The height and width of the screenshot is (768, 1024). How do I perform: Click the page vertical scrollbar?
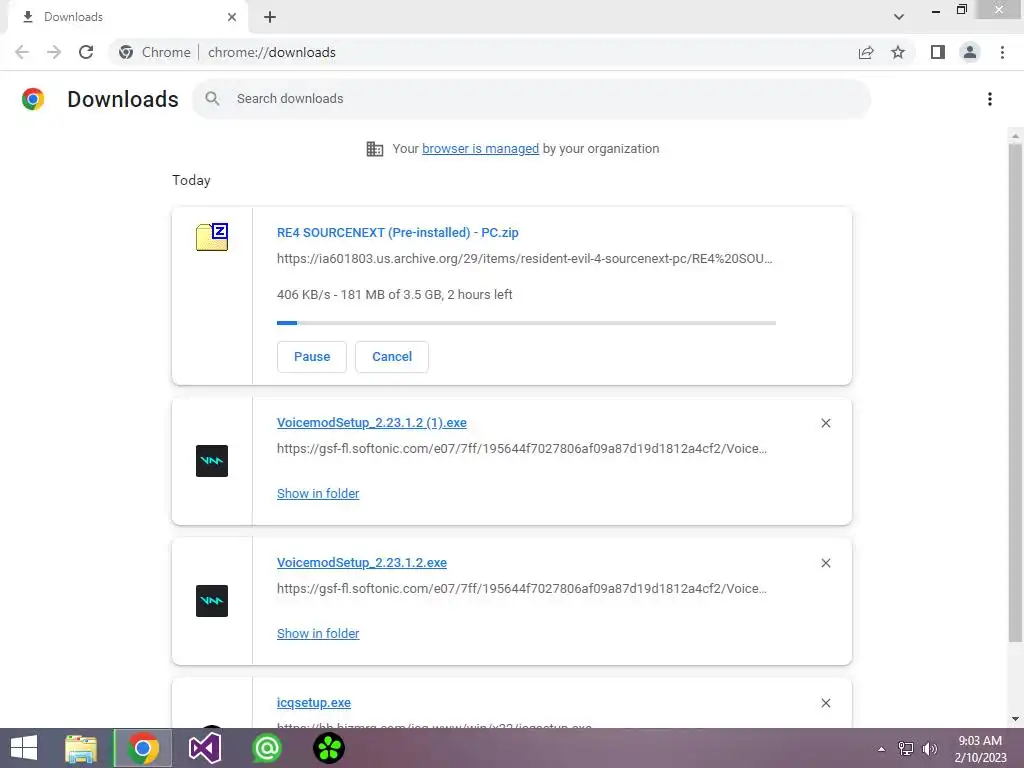pyautogui.click(x=1015, y=392)
